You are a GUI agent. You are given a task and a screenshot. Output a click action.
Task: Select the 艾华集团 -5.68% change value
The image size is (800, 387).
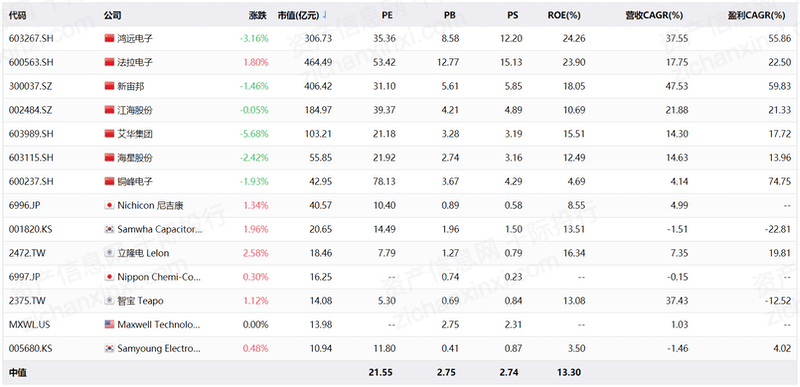pyautogui.click(x=254, y=134)
